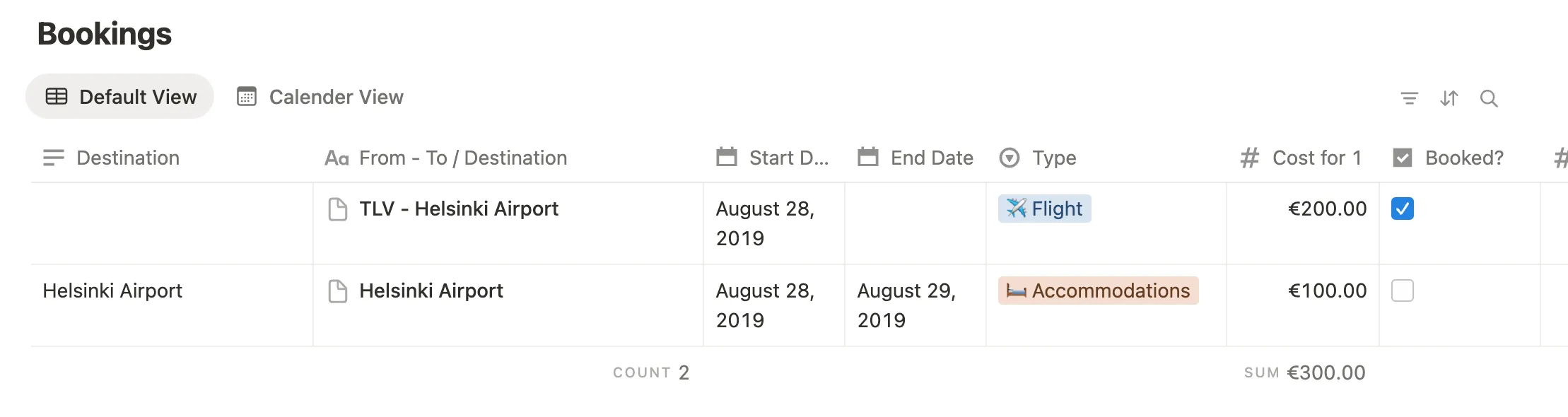Image resolution: width=1568 pixels, height=417 pixels.
Task: Open From - To / Destination column header
Action: click(462, 158)
